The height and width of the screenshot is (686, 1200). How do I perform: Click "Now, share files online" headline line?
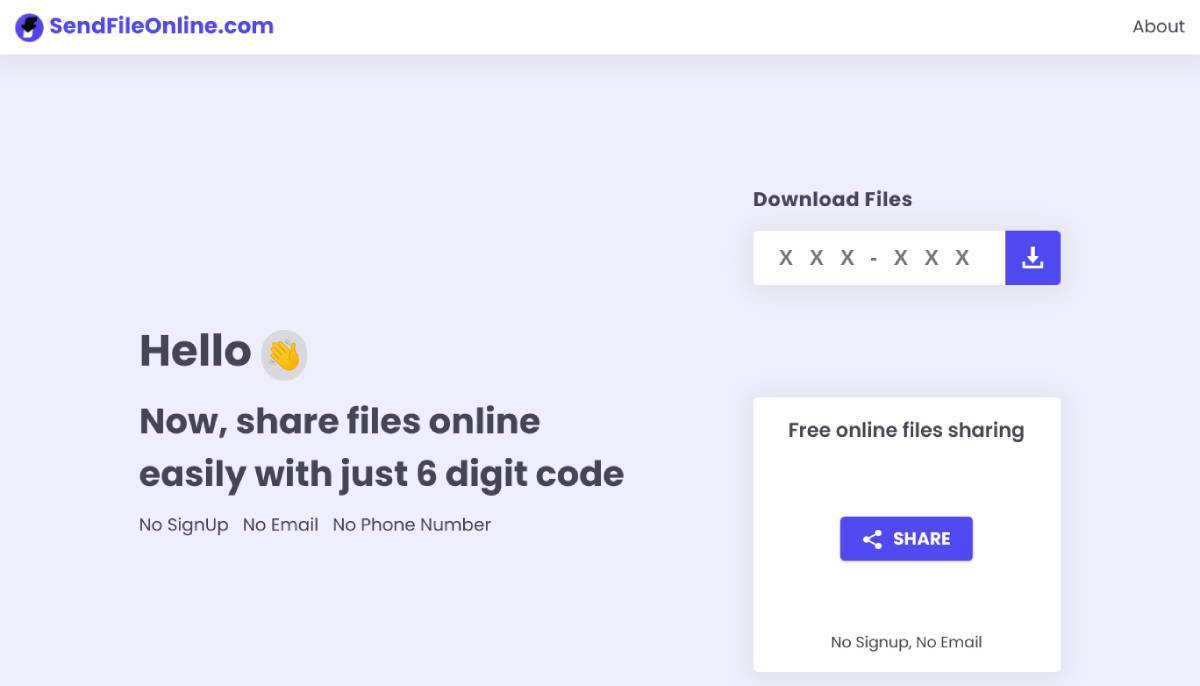point(339,421)
